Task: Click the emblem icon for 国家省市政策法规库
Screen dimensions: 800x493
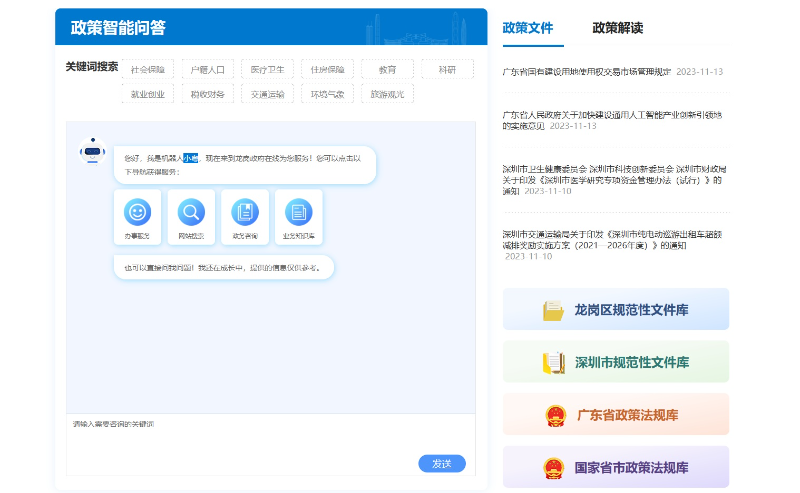Action: [553, 467]
